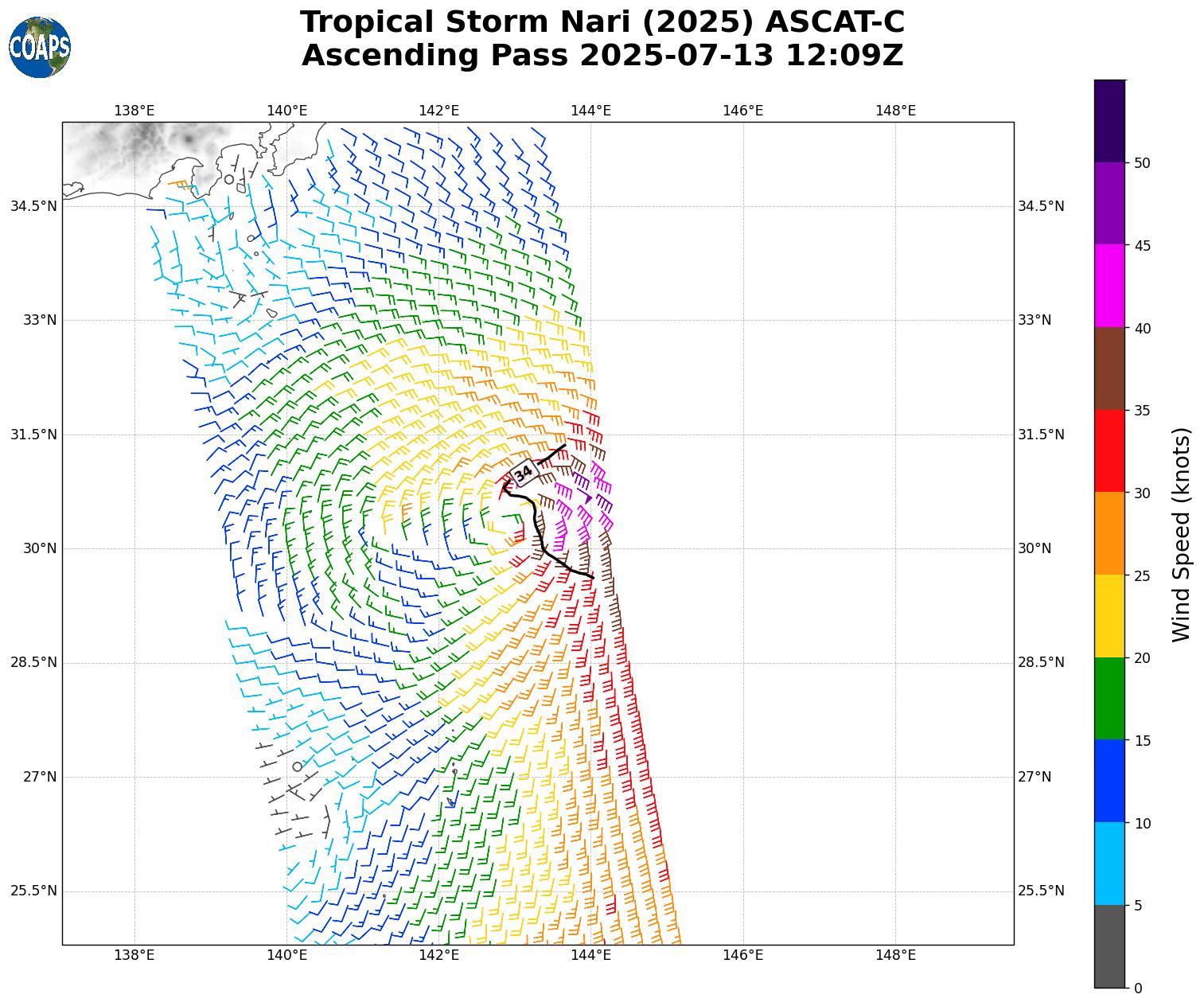
Task: Click the 30°N label on the left axis
Action: tap(40, 548)
